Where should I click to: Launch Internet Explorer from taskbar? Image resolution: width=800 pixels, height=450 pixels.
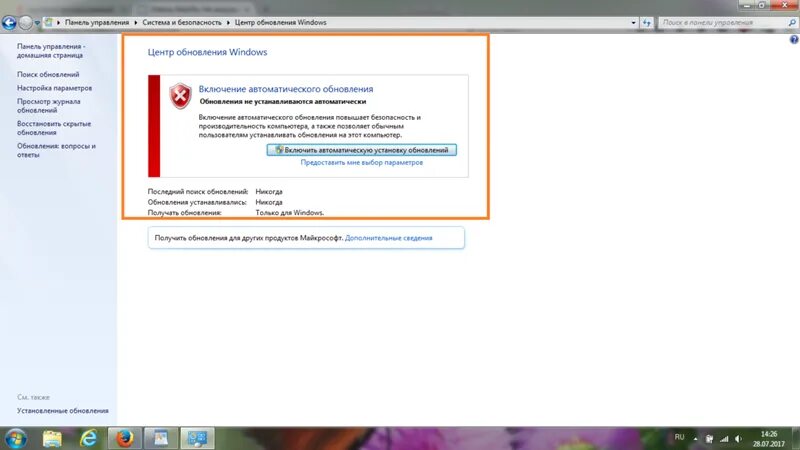pos(88,438)
